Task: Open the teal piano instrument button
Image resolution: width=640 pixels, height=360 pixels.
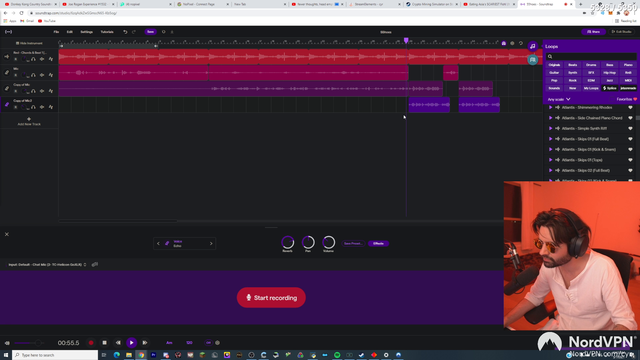Action: click(x=532, y=60)
